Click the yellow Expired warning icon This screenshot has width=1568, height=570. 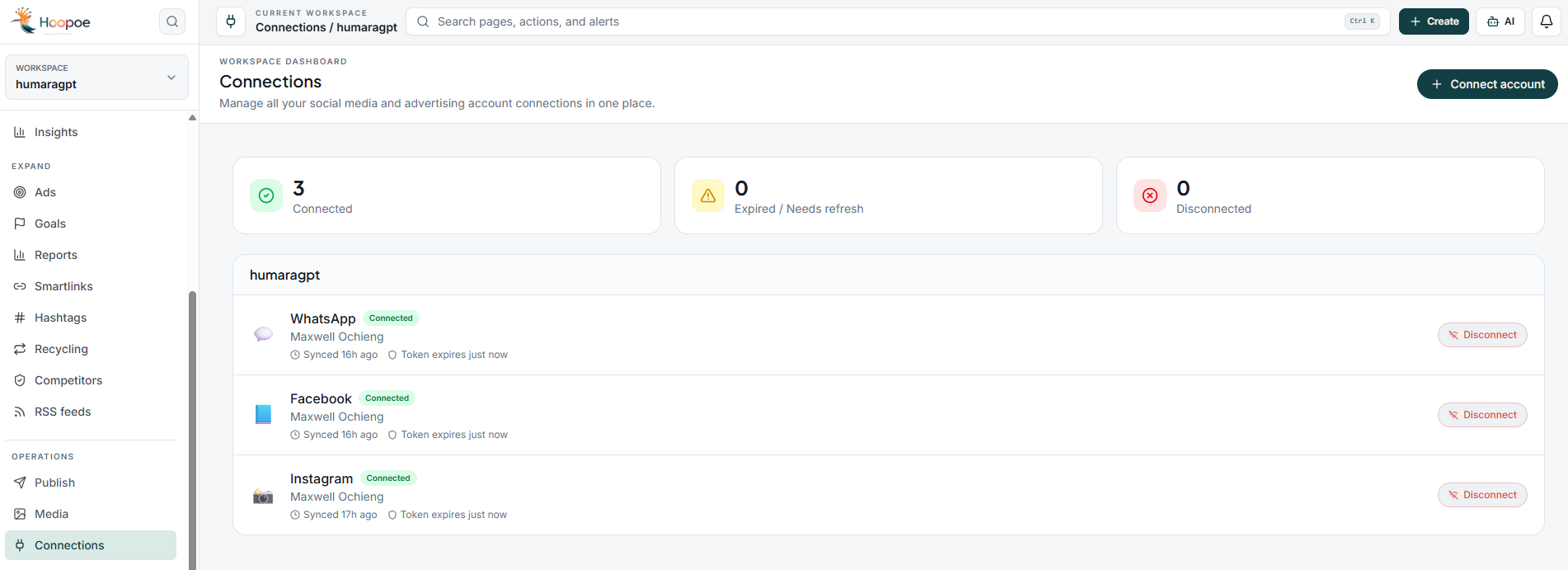(x=708, y=195)
